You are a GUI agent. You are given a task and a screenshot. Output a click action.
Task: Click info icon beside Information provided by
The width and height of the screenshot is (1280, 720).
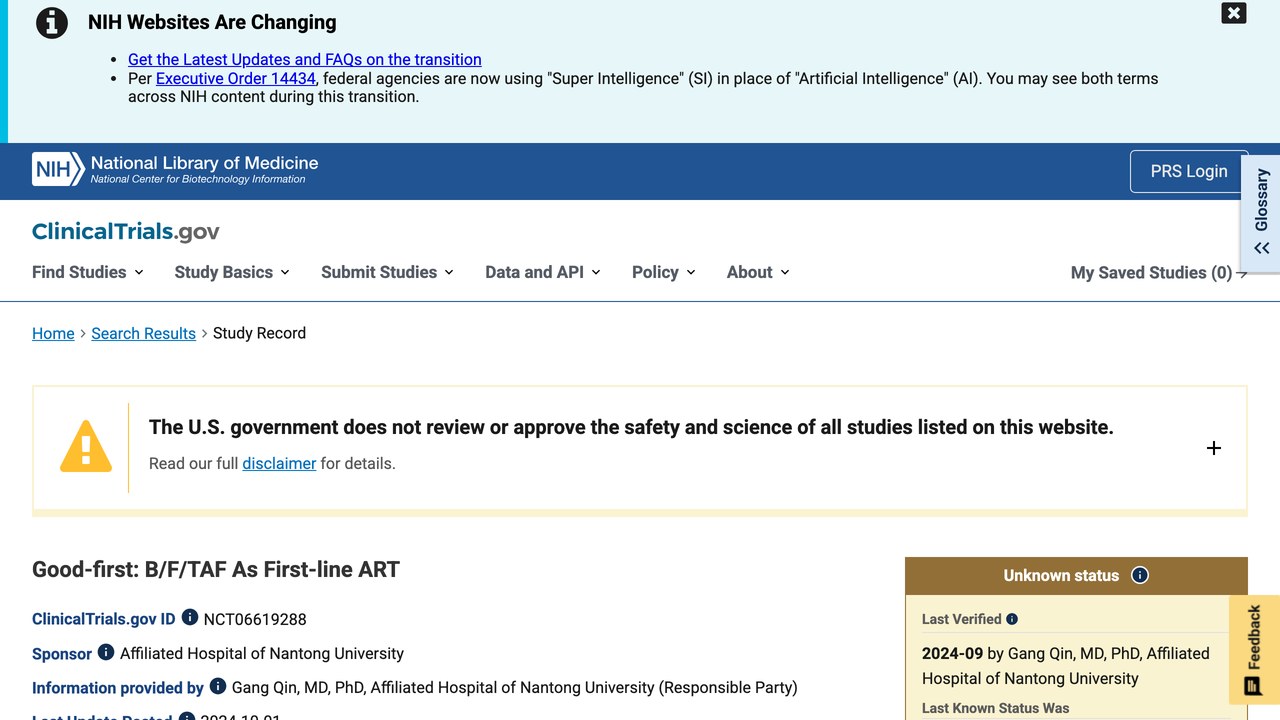[218, 686]
